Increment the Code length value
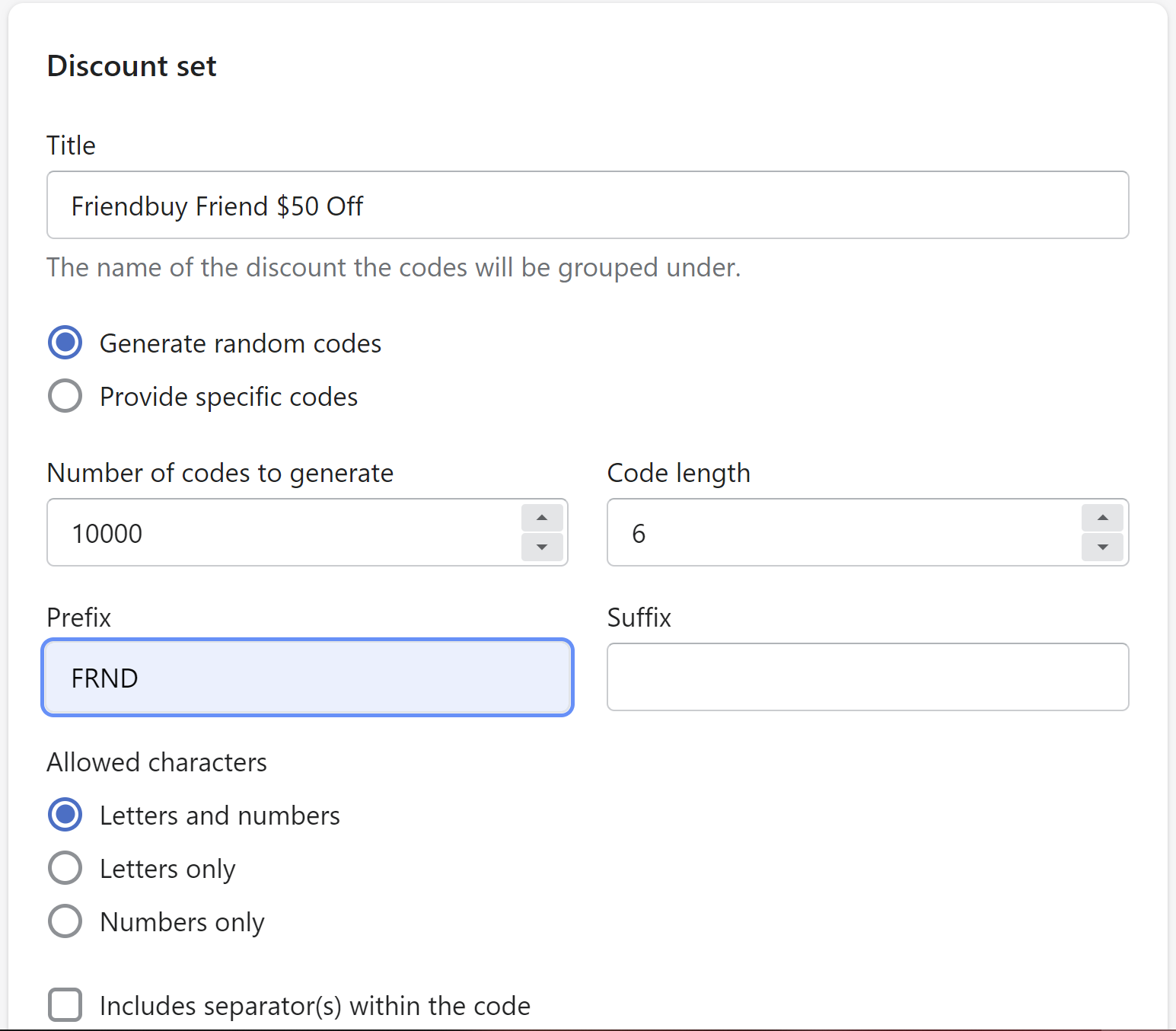Image resolution: width=1176 pixels, height=1031 pixels. coord(1102,519)
